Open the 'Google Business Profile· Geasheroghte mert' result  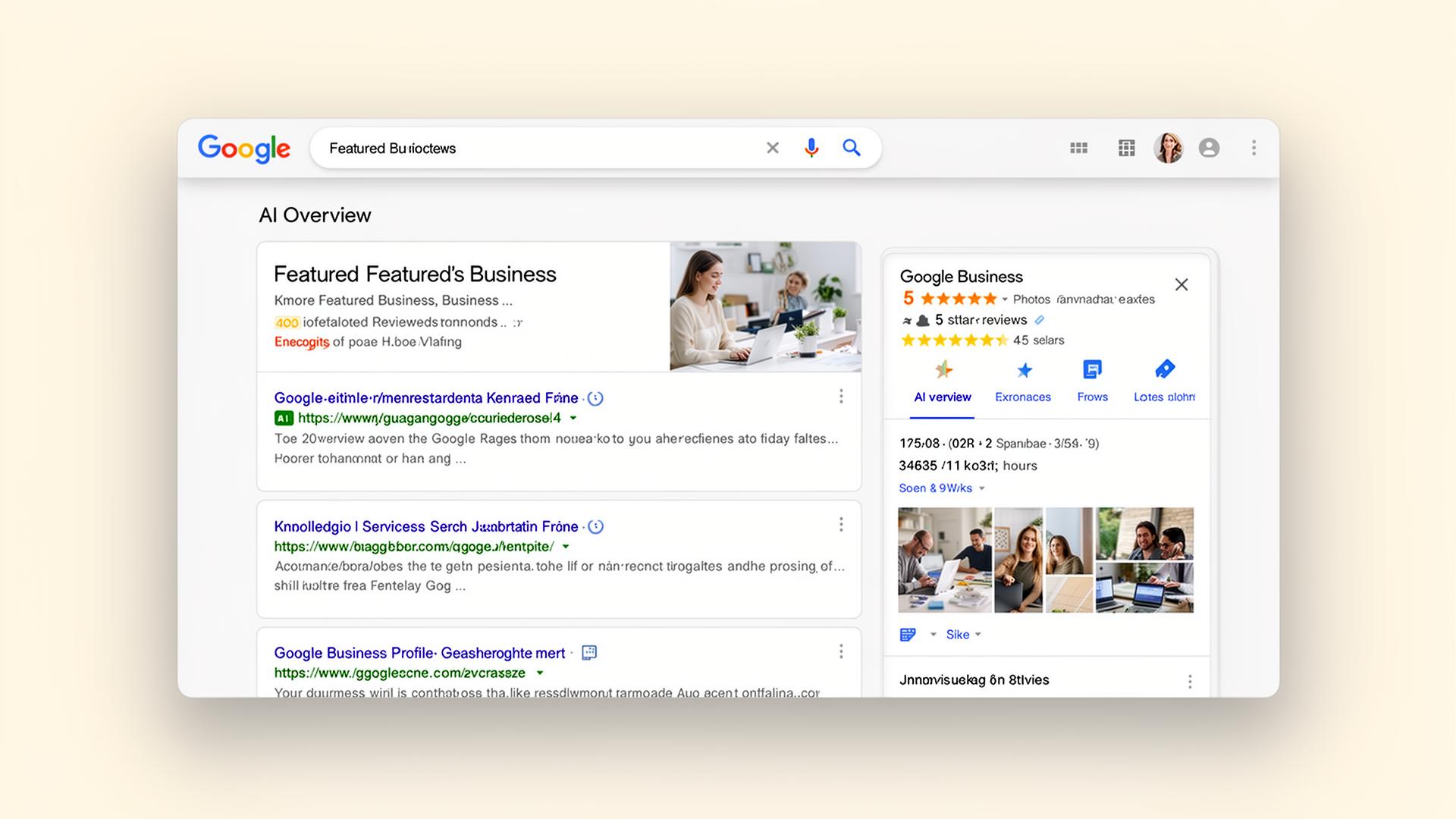pyautogui.click(x=419, y=653)
